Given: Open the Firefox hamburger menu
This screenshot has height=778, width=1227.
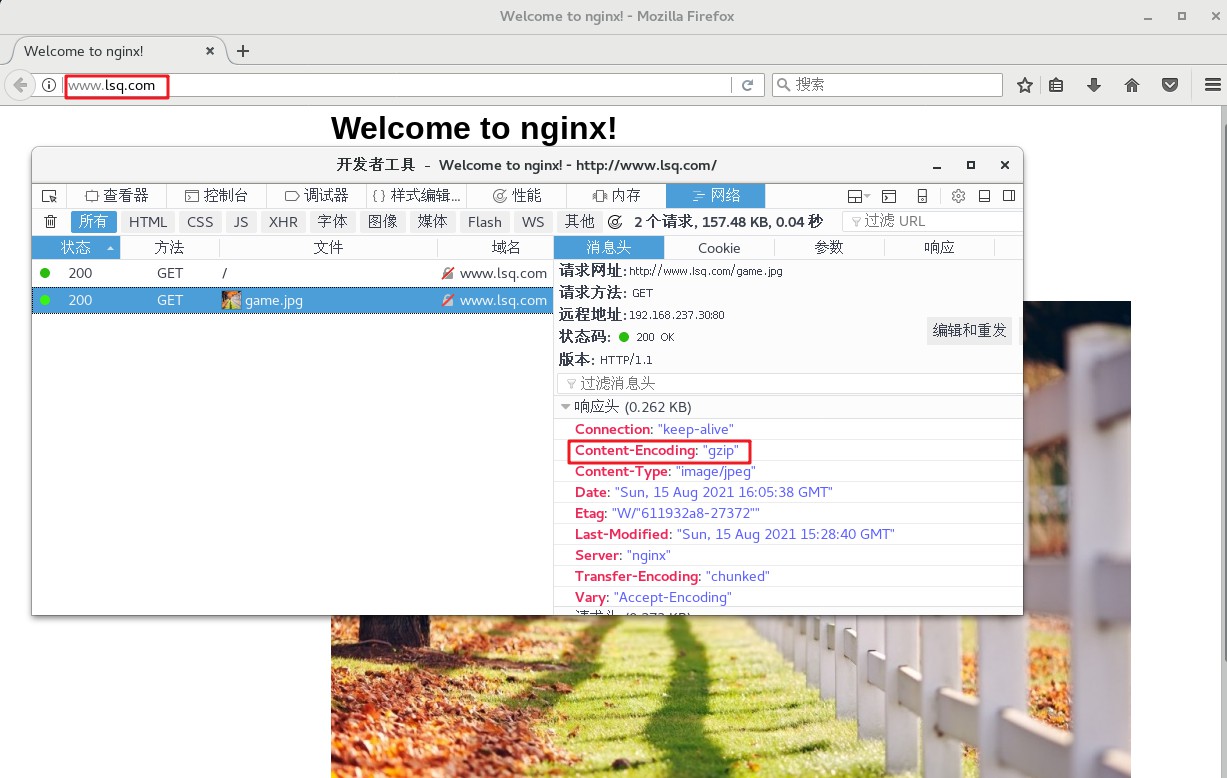Looking at the screenshot, I should tap(1213, 86).
